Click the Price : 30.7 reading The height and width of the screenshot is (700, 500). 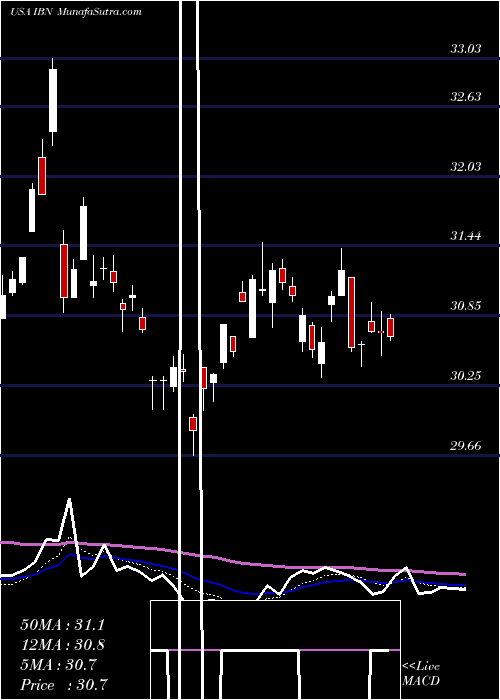pos(64,684)
